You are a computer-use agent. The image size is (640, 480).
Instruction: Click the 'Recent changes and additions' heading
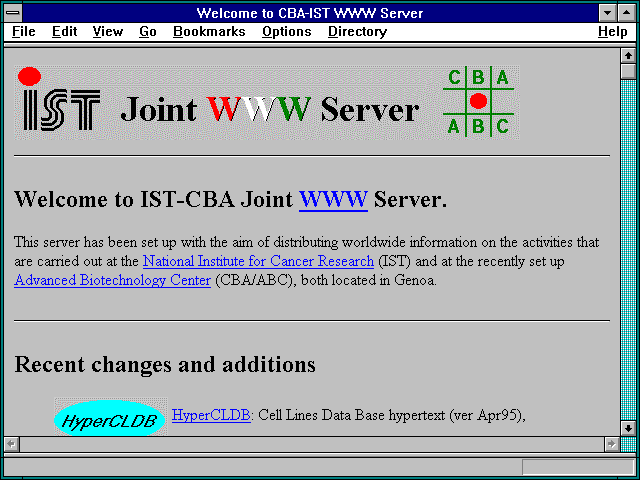(x=165, y=364)
